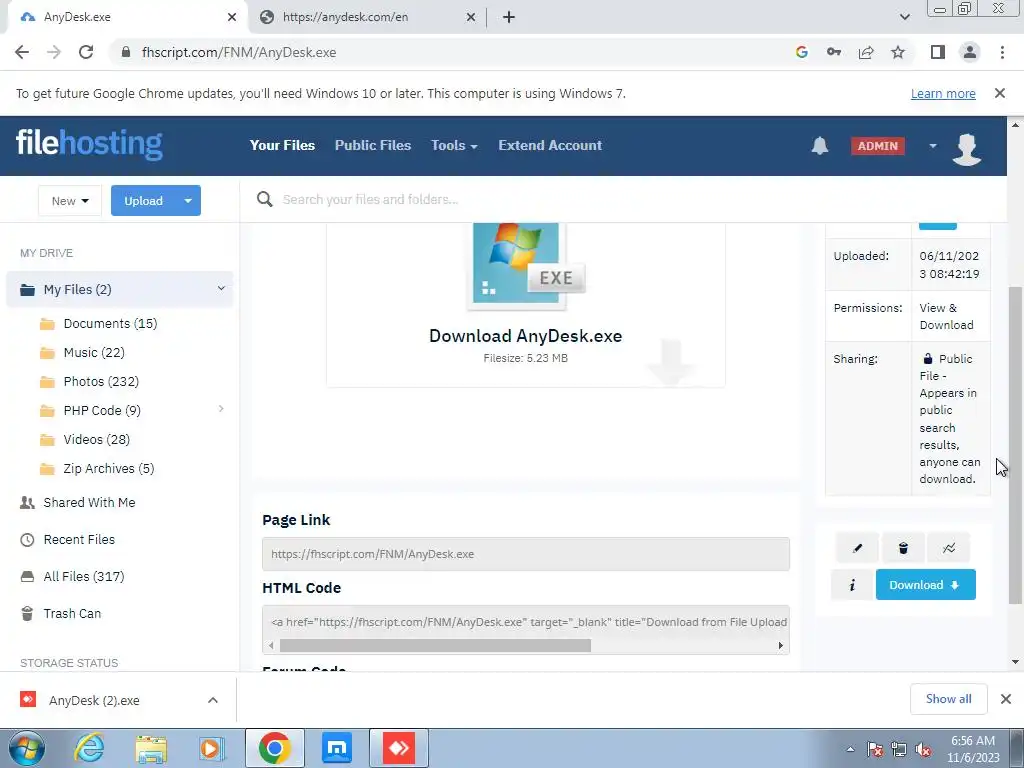Image resolution: width=1024 pixels, height=768 pixels.
Task: Open the notifications bell icon
Action: [x=820, y=146]
